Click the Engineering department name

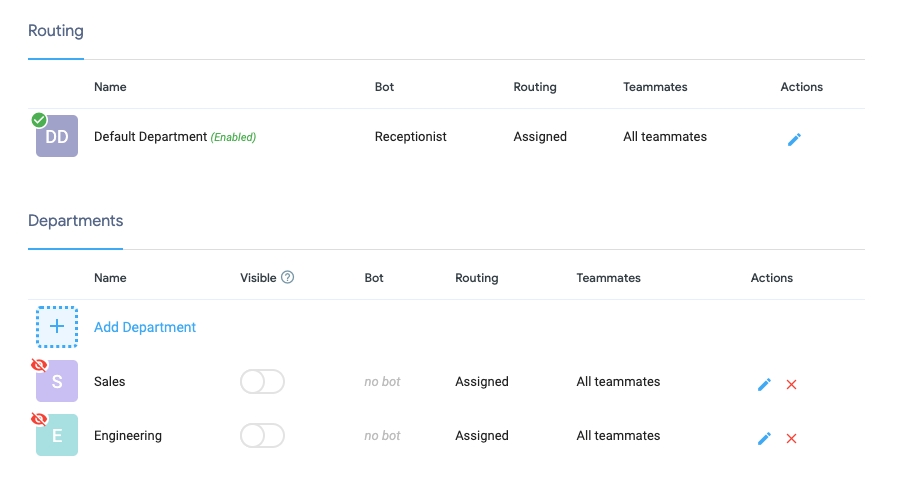(128, 436)
